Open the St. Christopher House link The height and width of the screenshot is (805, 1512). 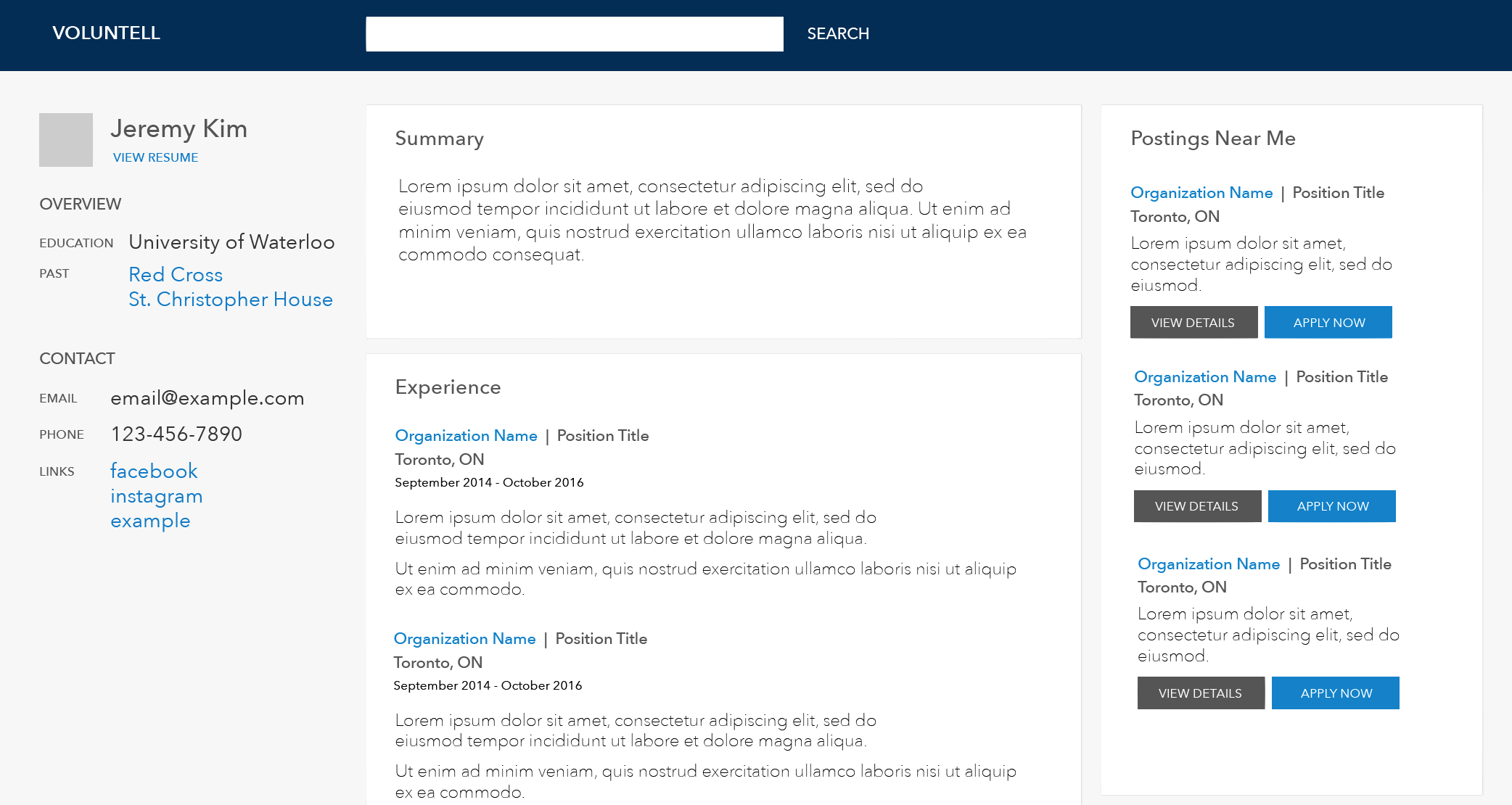tap(231, 299)
